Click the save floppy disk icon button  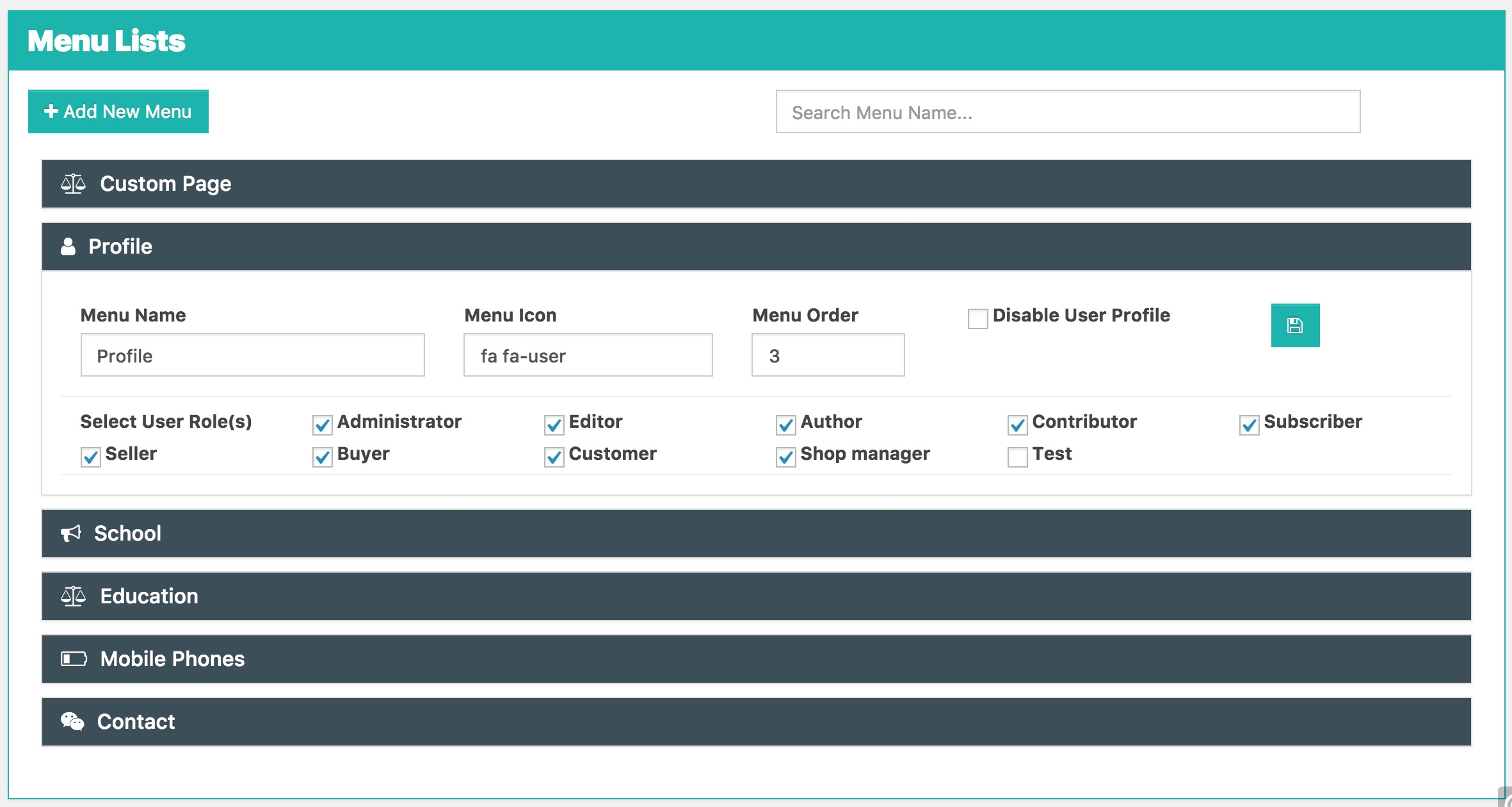tap(1294, 325)
